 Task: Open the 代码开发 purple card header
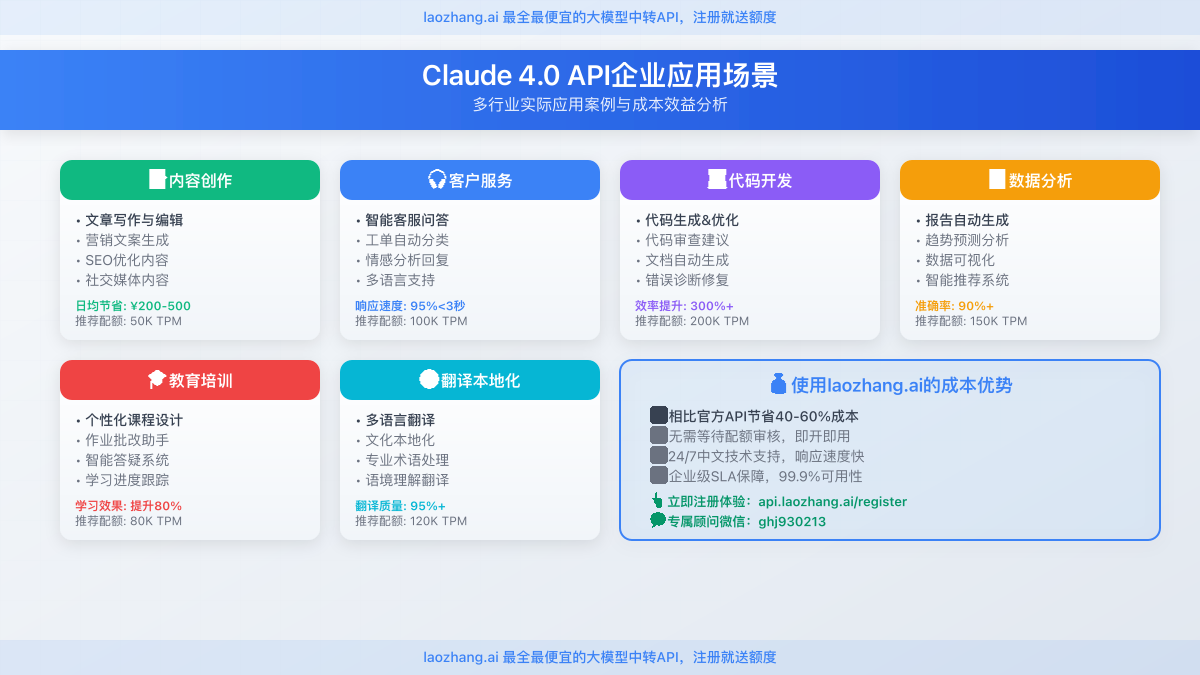tap(750, 180)
